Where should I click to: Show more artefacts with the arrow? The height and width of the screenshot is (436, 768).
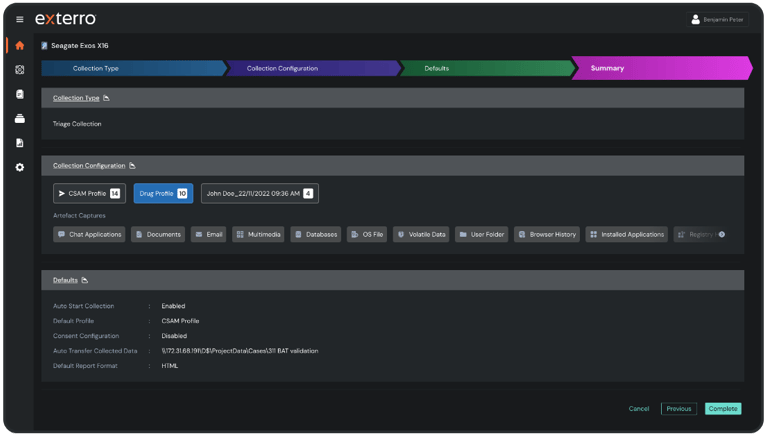coord(722,235)
